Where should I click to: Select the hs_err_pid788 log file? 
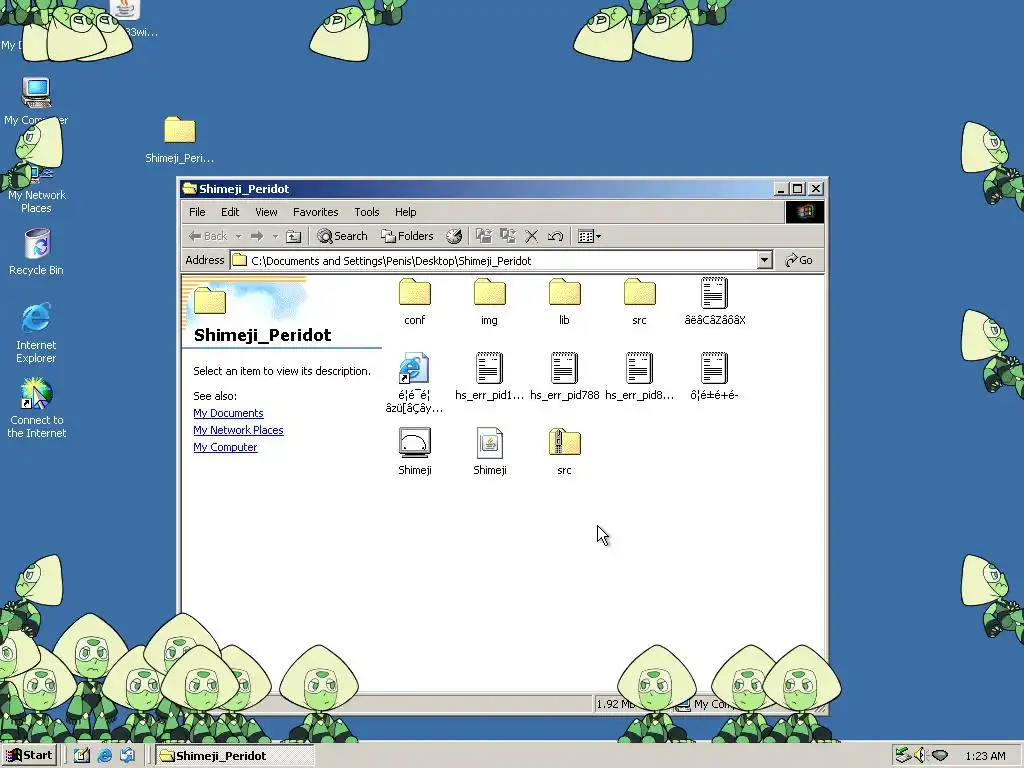(x=564, y=376)
